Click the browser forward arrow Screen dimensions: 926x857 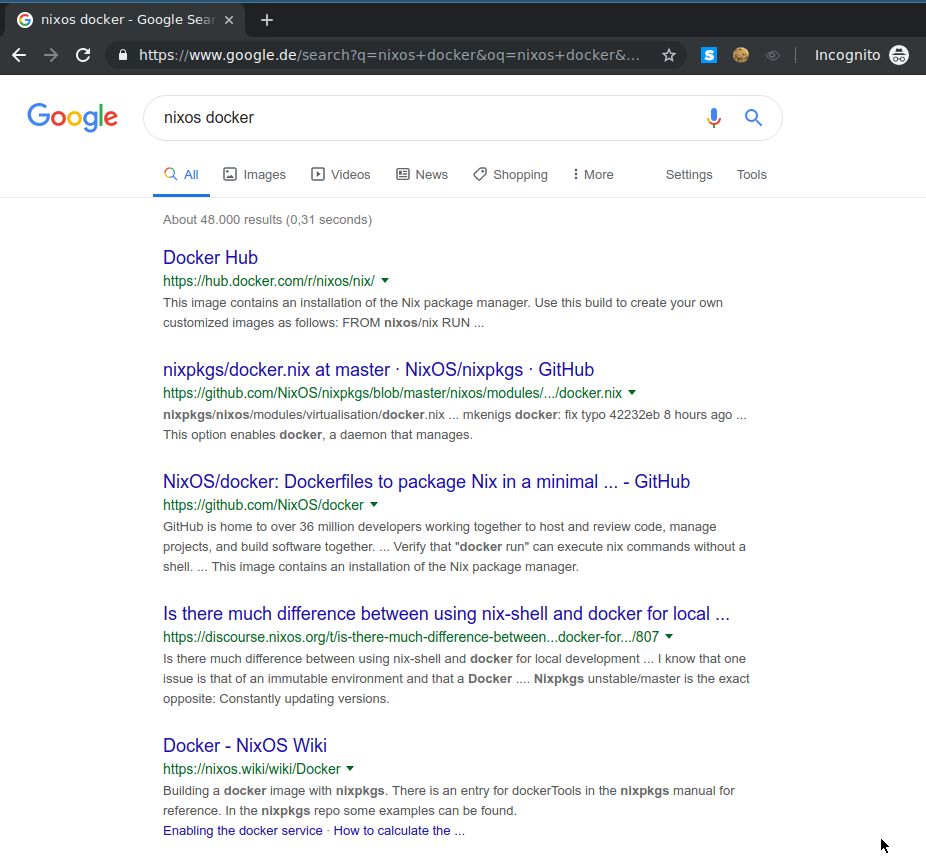(x=51, y=55)
